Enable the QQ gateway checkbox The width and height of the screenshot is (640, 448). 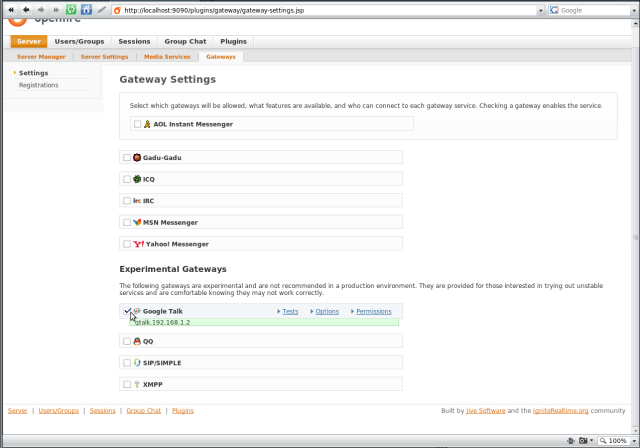(127, 341)
